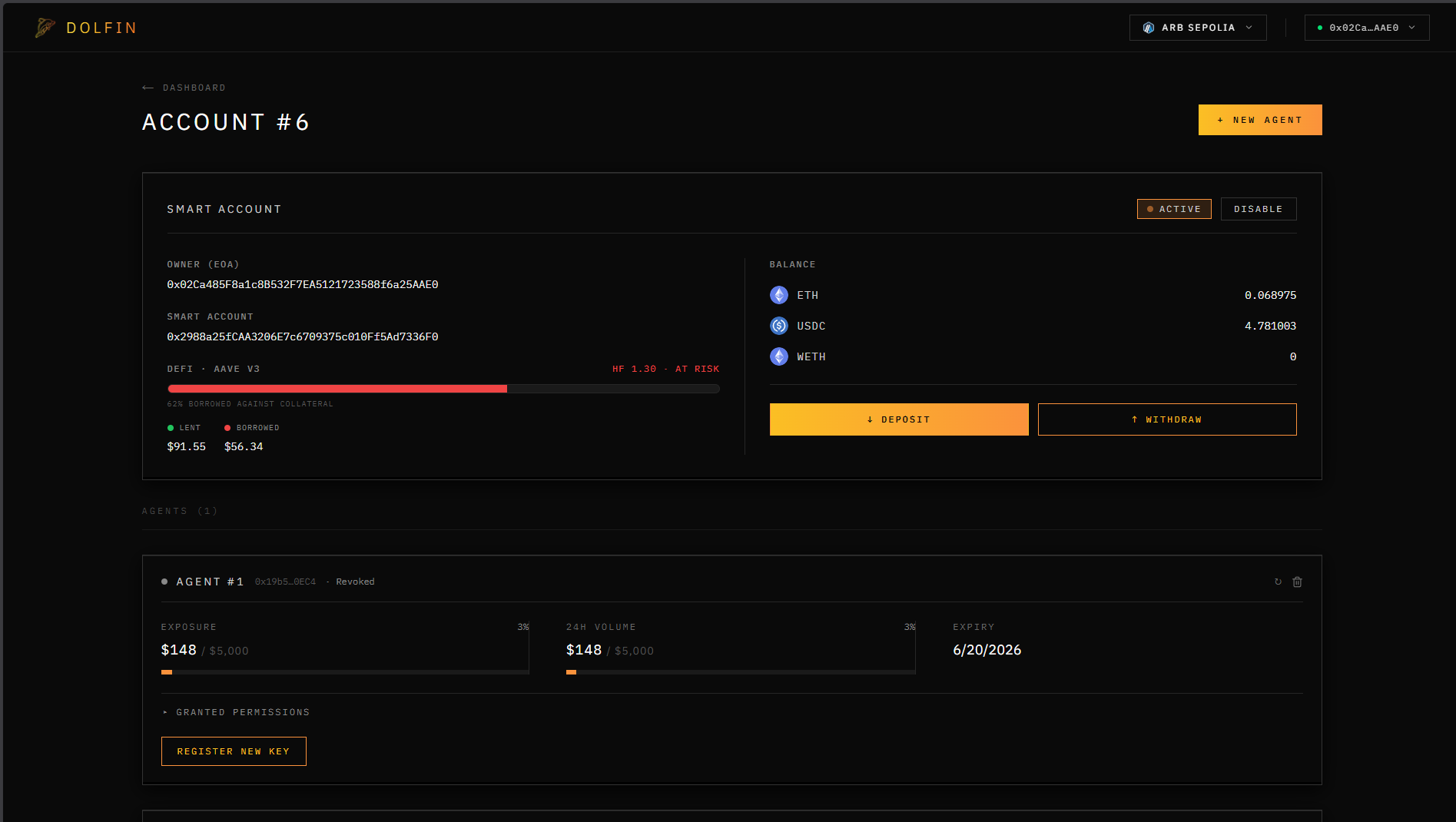Open the 0x02Ca…AAE0 wallet dropdown
The image size is (1456, 822).
pyautogui.click(x=1367, y=28)
